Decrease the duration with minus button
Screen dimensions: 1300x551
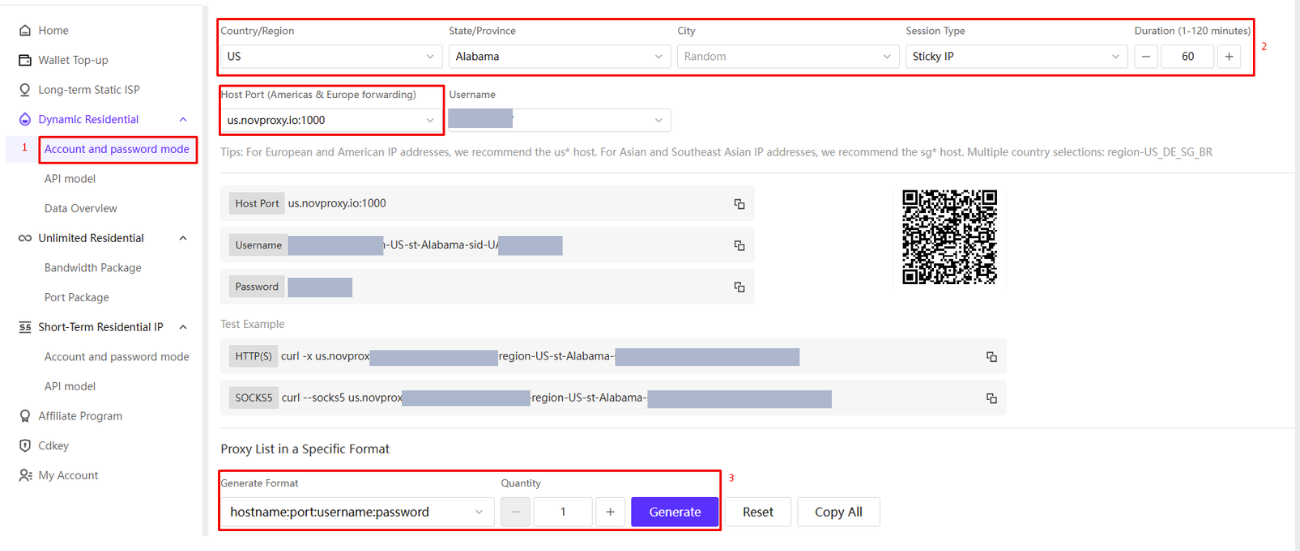(1147, 57)
